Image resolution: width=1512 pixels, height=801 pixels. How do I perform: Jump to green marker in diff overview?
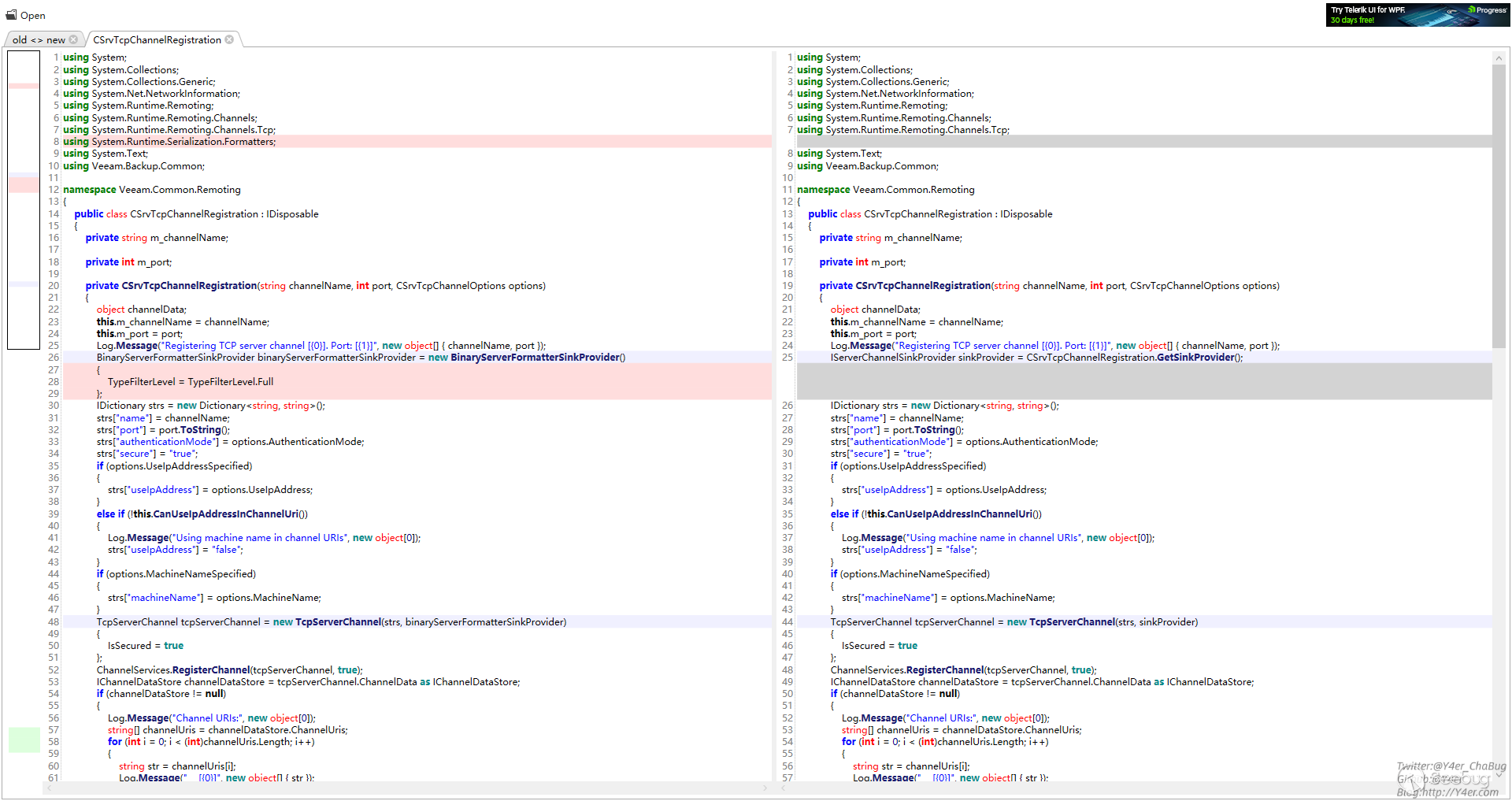coord(24,740)
